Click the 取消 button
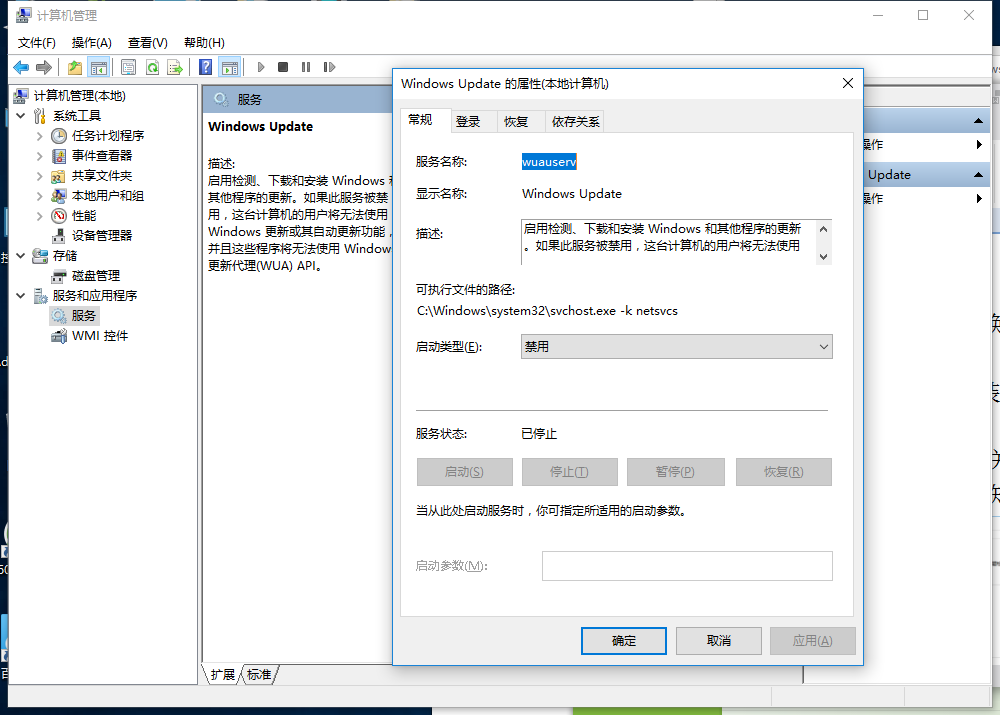The image size is (1000, 715). pos(718,640)
